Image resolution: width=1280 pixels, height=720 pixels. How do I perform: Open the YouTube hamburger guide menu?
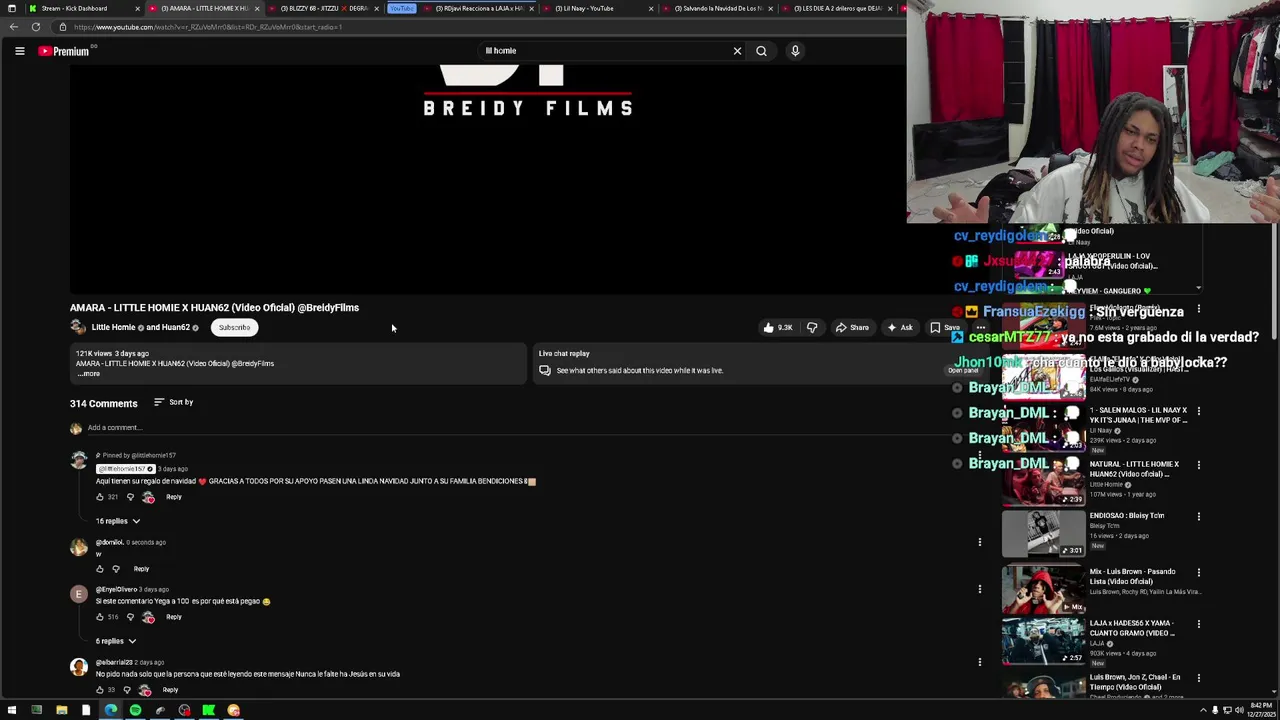pyautogui.click(x=19, y=51)
